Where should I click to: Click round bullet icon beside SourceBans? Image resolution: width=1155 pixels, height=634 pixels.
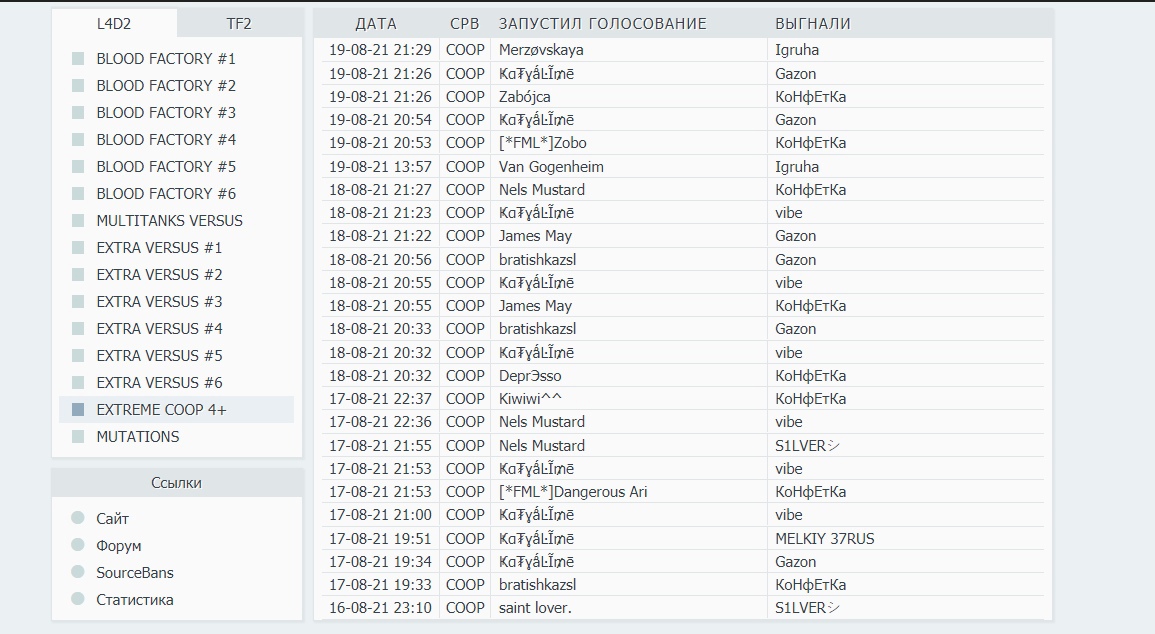click(x=78, y=572)
